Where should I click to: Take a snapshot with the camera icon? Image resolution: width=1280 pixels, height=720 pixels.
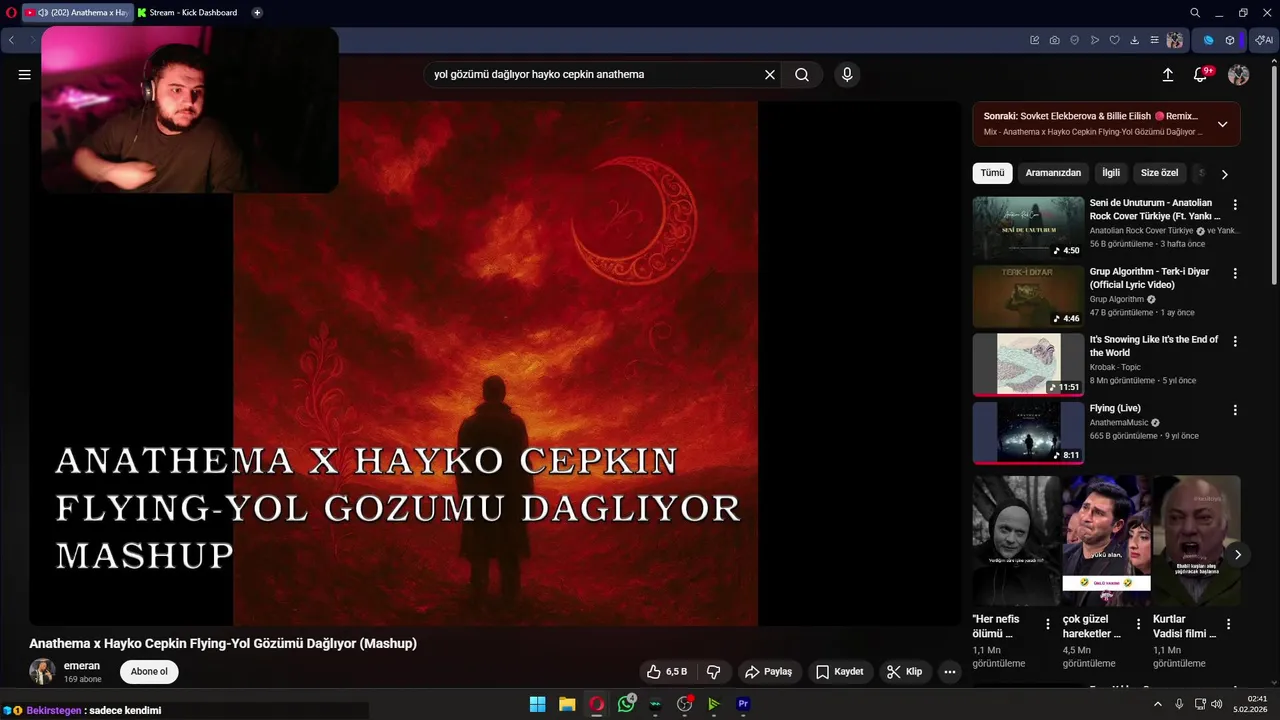[x=1055, y=40]
